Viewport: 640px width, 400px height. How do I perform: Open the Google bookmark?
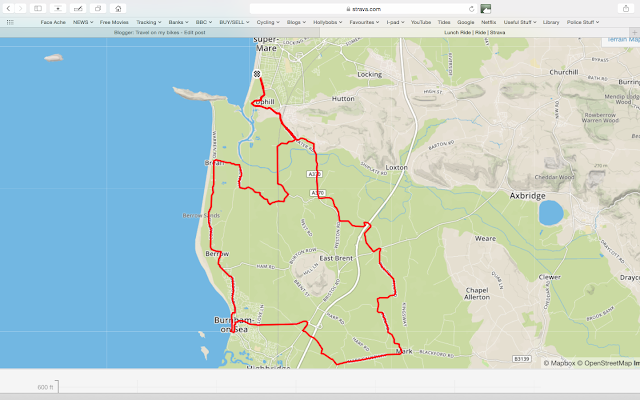(466, 22)
